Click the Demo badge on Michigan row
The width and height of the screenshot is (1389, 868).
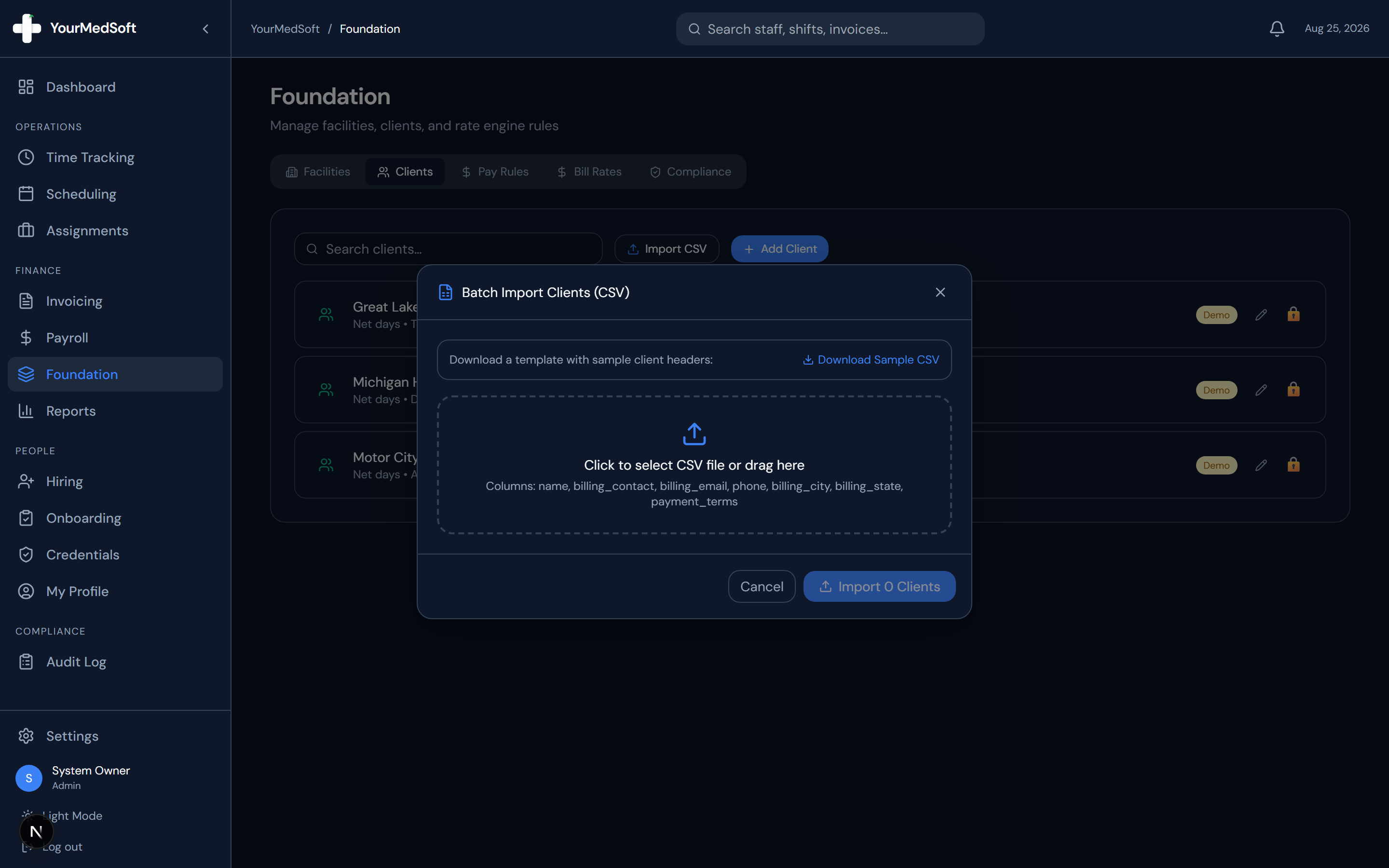[1216, 390]
